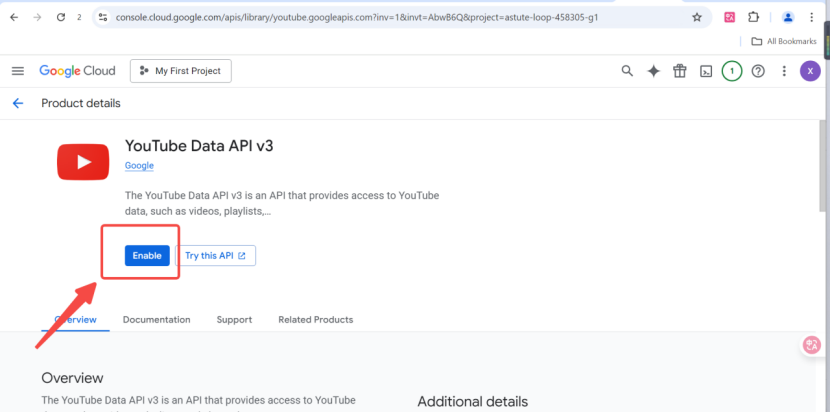Open notifications badge showing 1

pos(732,71)
